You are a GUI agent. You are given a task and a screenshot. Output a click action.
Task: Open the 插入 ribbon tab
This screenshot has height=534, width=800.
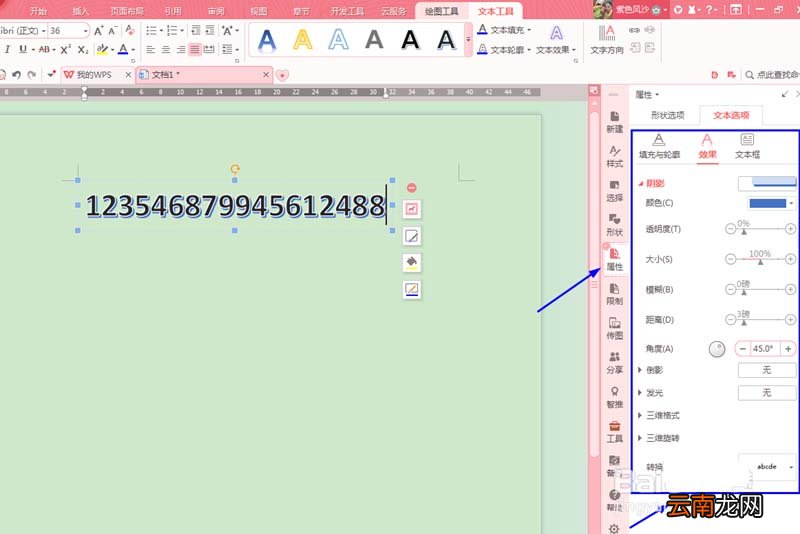(80, 11)
